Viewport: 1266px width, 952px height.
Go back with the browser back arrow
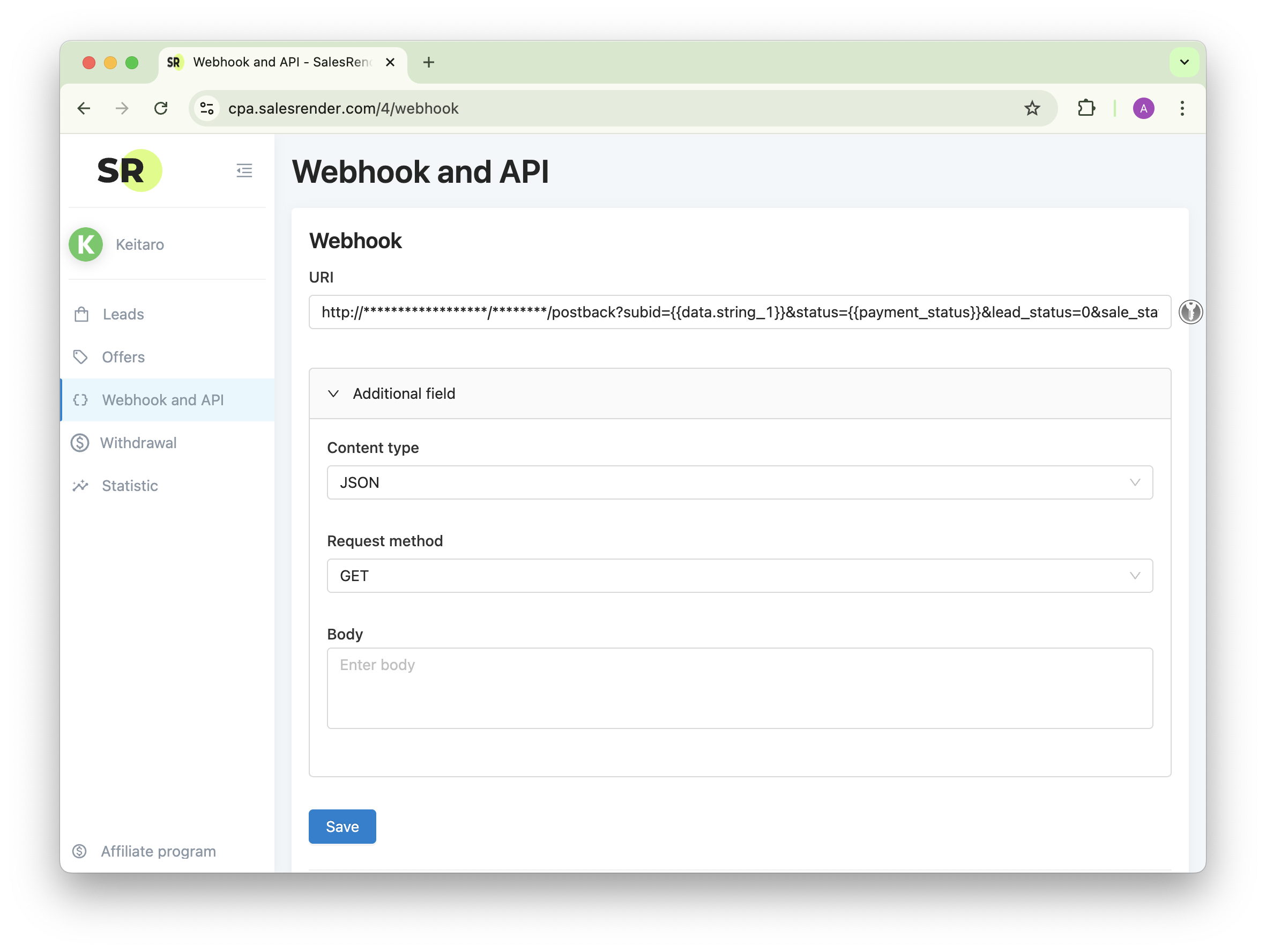coord(84,108)
